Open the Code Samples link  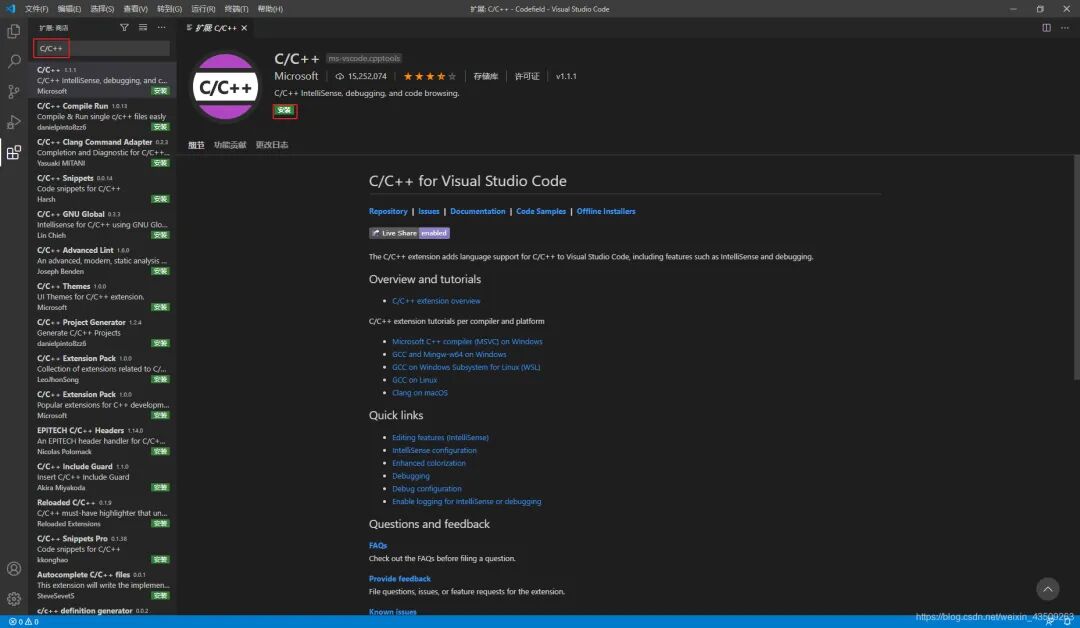tap(541, 211)
